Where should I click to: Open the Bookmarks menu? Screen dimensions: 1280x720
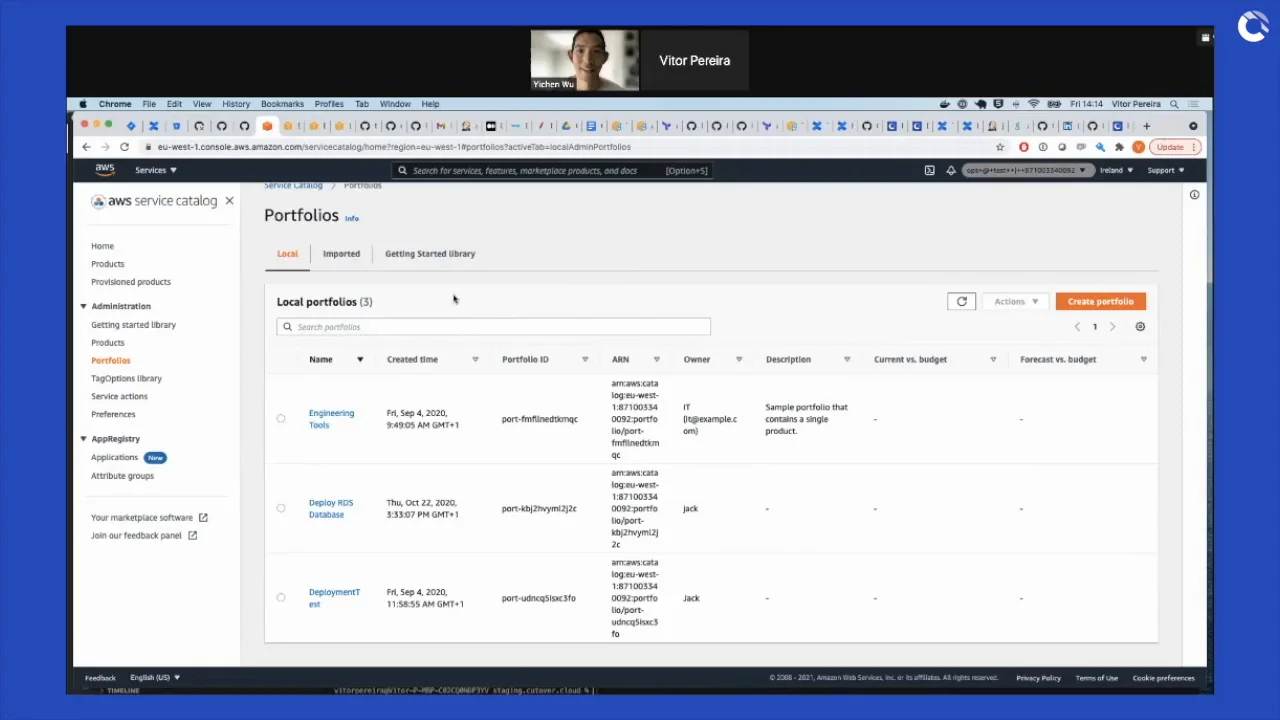pos(282,104)
